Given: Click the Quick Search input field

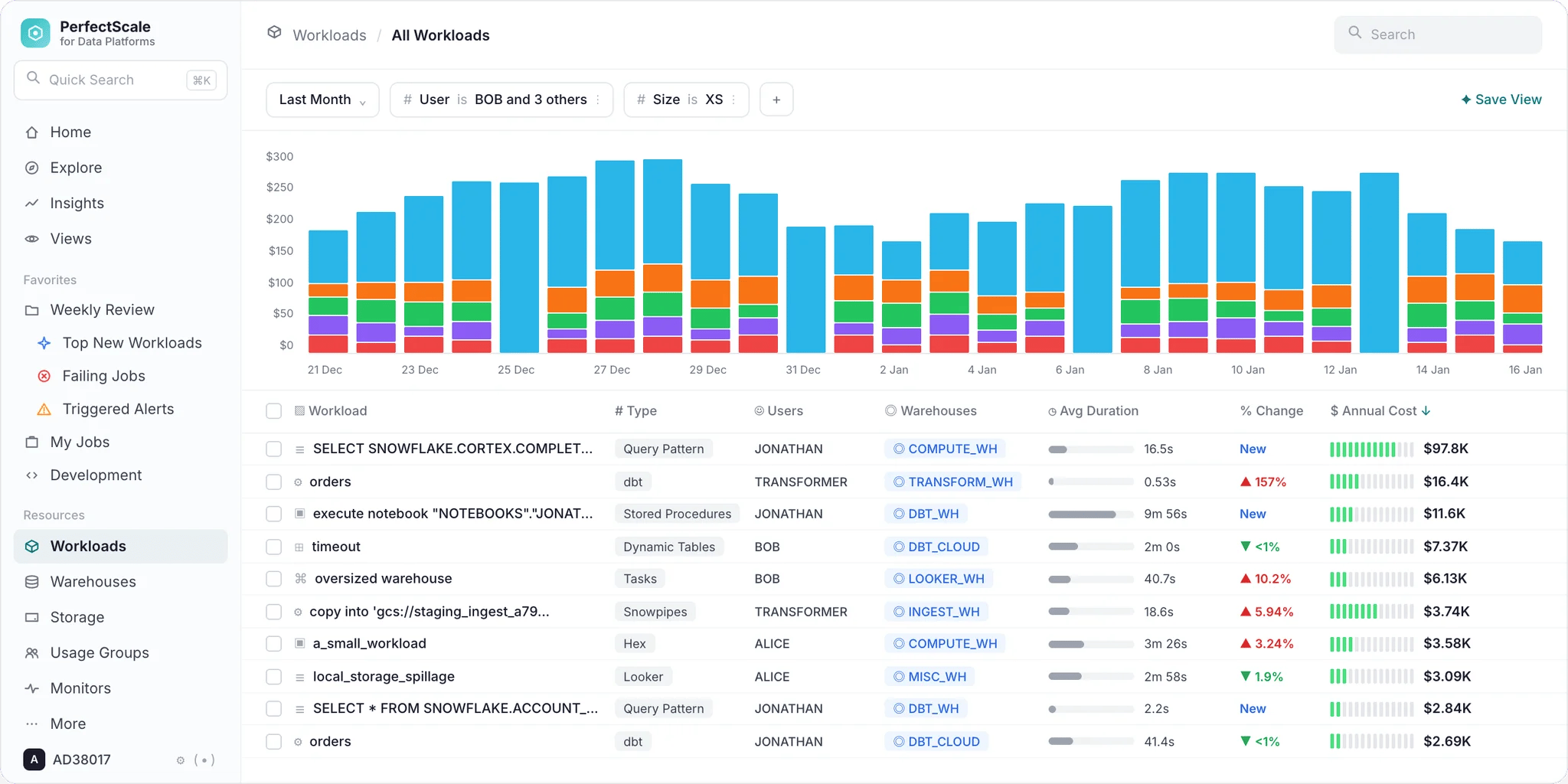Looking at the screenshot, I should click(121, 80).
